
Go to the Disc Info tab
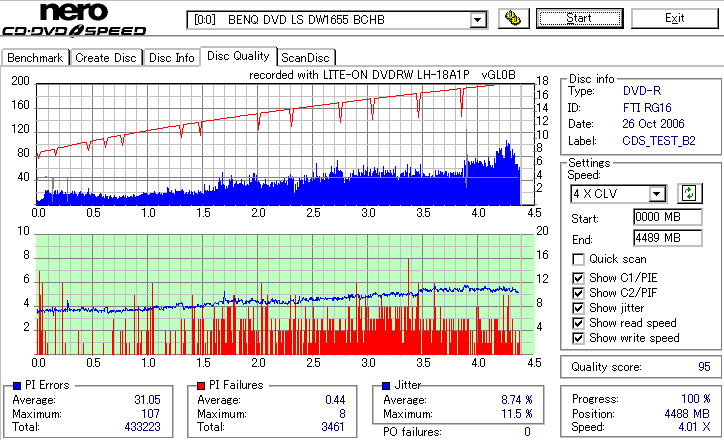[x=172, y=58]
